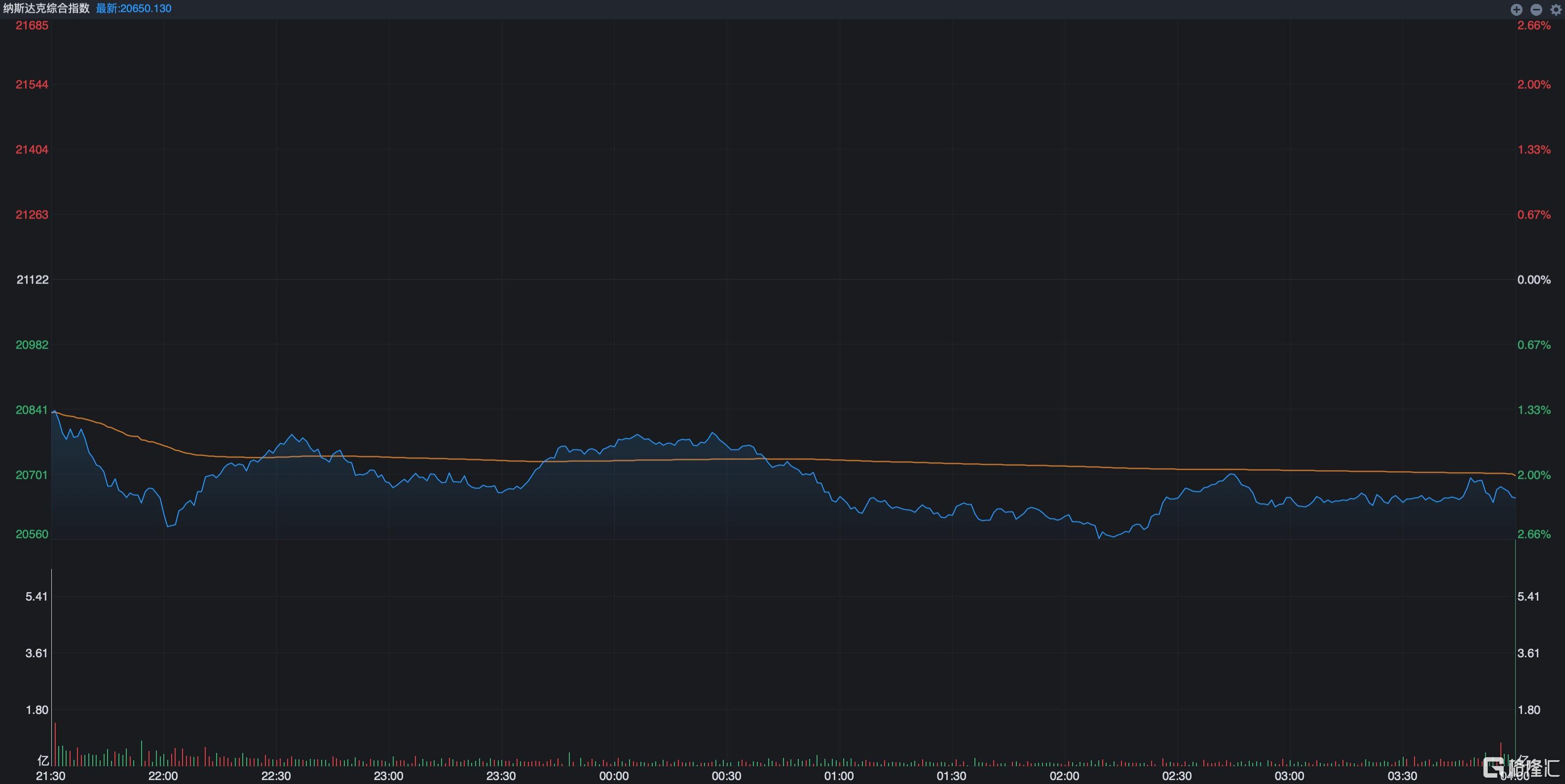Click the 20701 price axis label
The height and width of the screenshot is (784, 1565).
32,475
